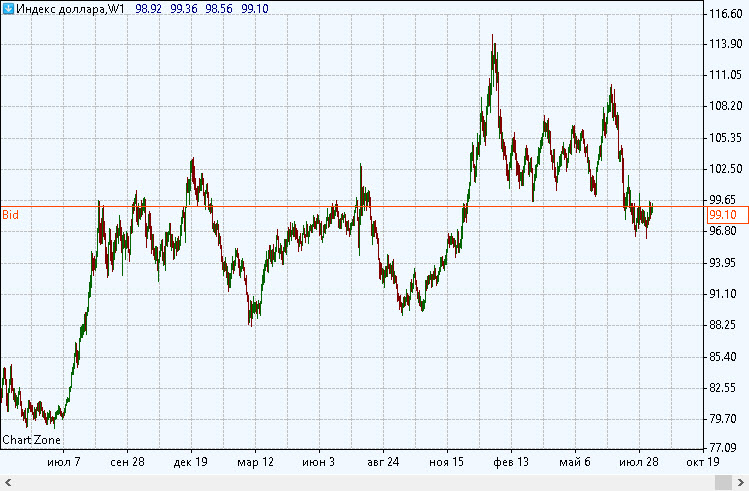749x491 pixels.
Task: Click the 116.60 price axis label
Action: (724, 14)
